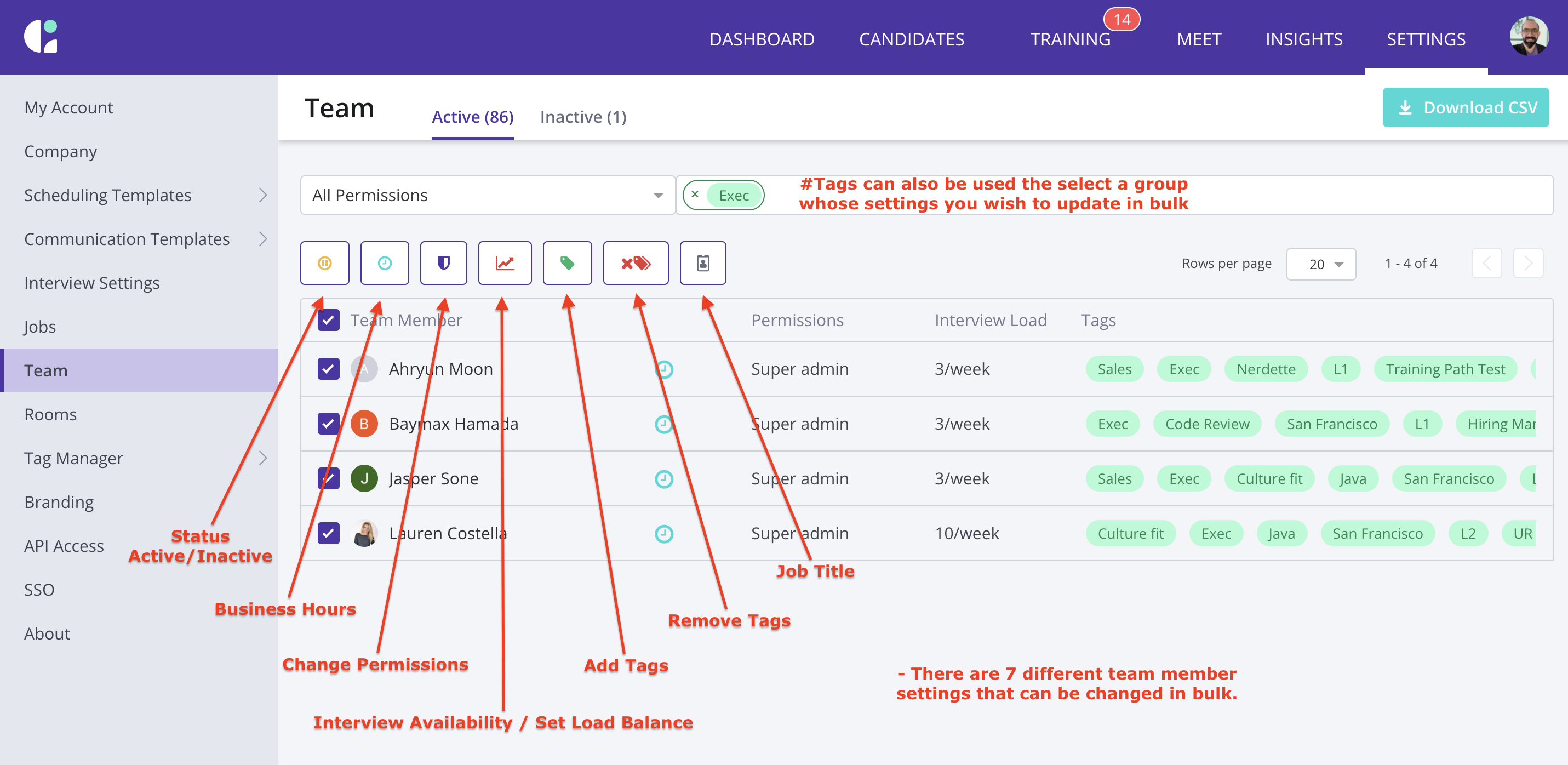
Task: Click the Job Title badge icon
Action: click(702, 263)
